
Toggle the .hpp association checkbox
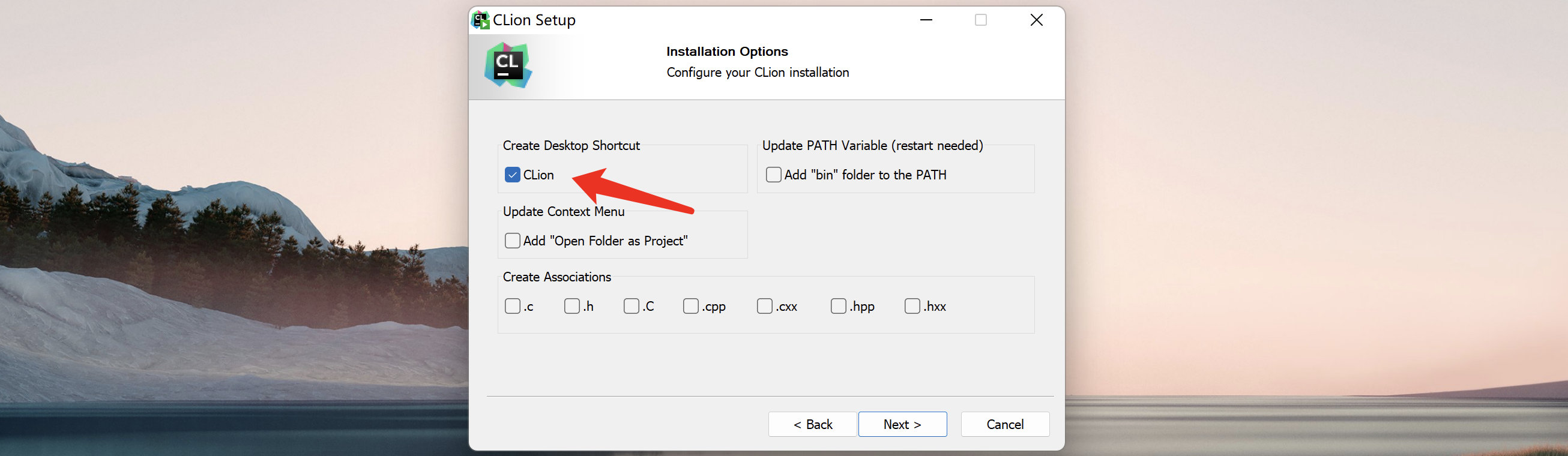click(839, 306)
